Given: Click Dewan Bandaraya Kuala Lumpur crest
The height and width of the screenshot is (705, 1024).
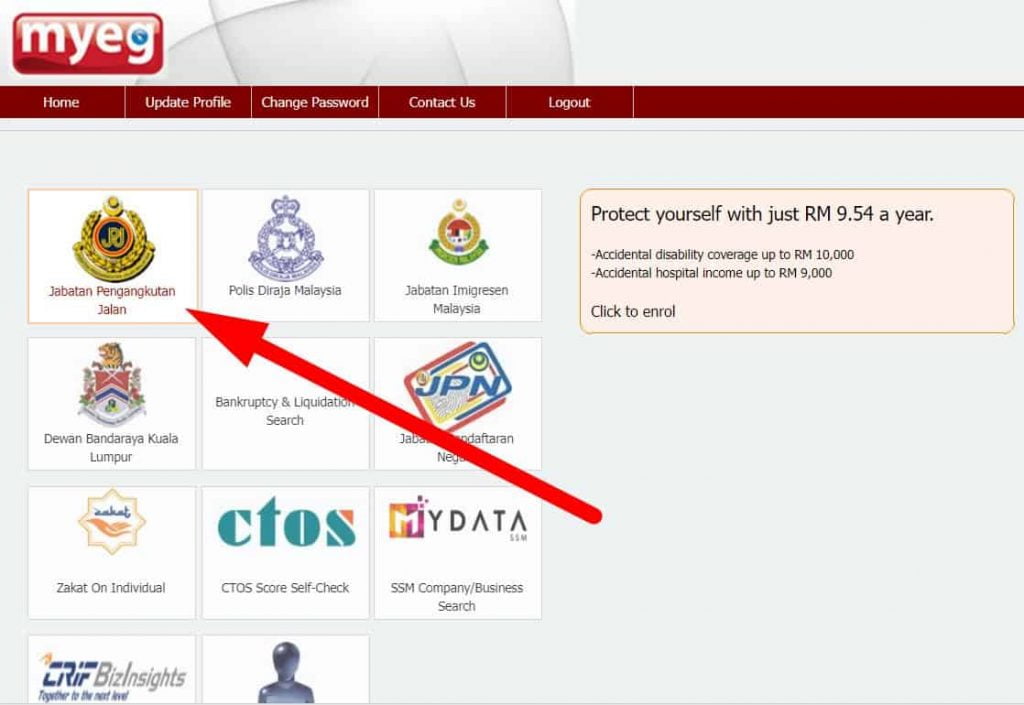Looking at the screenshot, I should point(112,384).
